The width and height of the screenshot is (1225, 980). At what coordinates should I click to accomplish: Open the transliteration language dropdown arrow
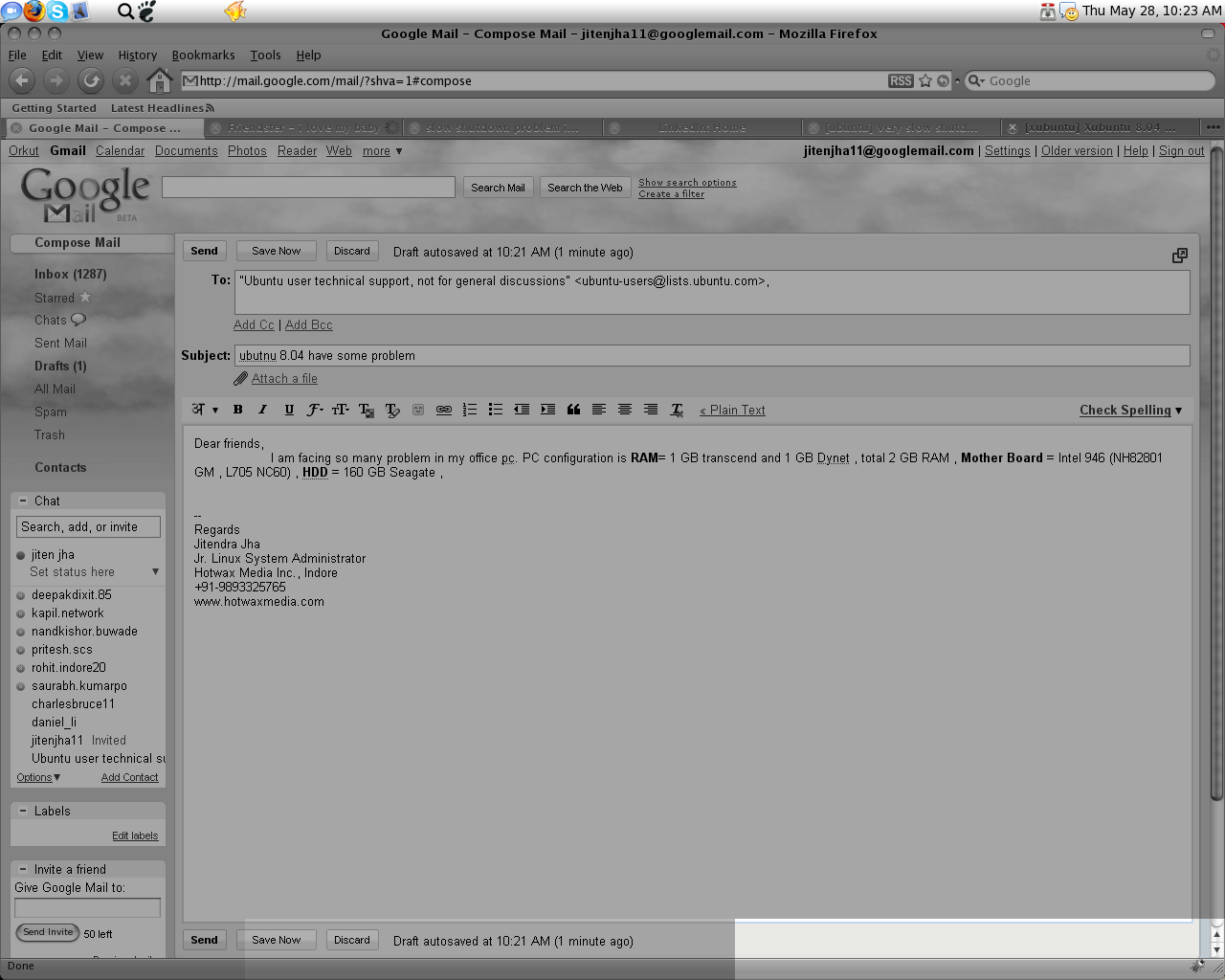click(x=215, y=410)
